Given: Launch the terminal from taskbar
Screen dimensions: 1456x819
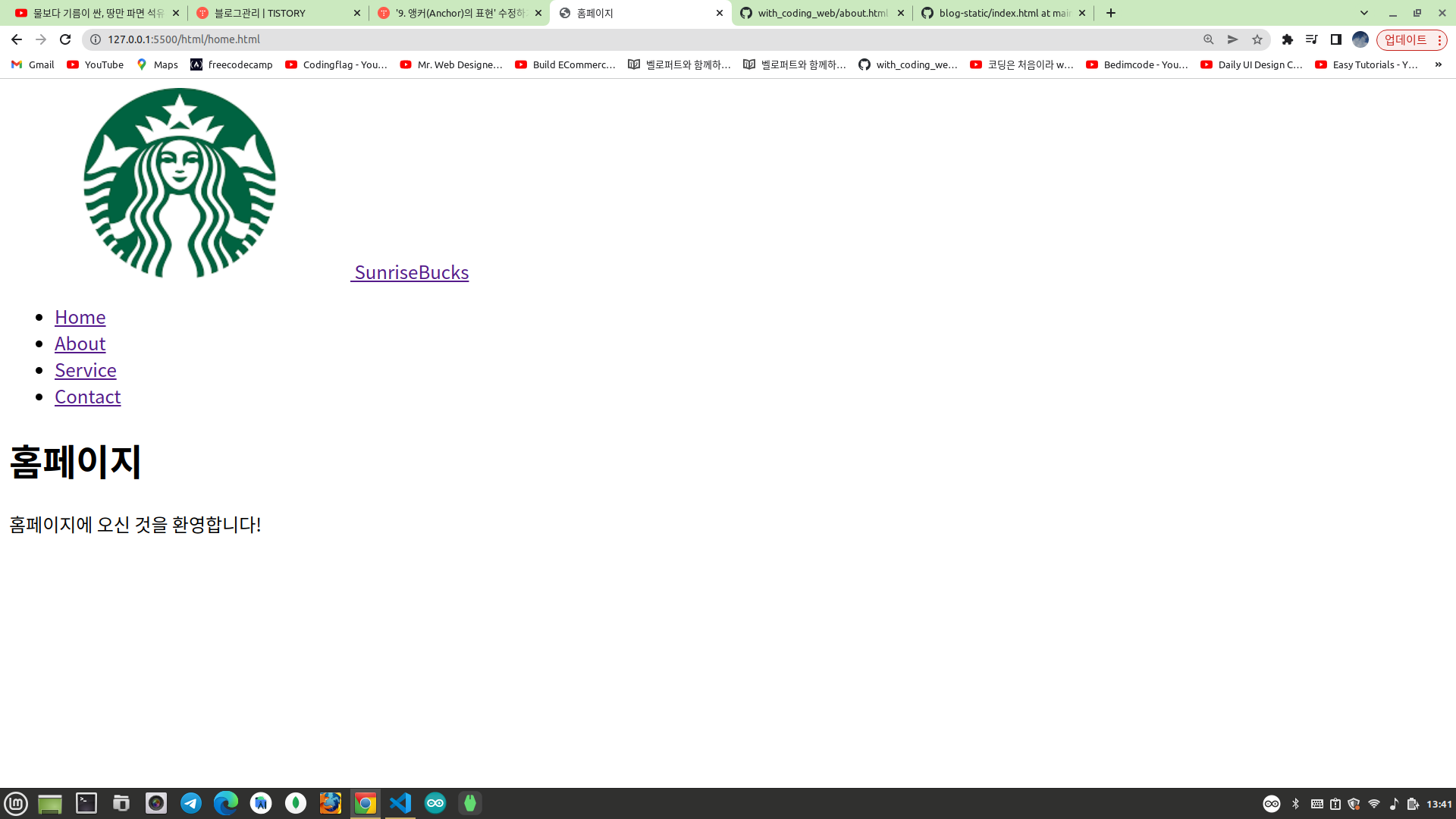Looking at the screenshot, I should coord(86,803).
